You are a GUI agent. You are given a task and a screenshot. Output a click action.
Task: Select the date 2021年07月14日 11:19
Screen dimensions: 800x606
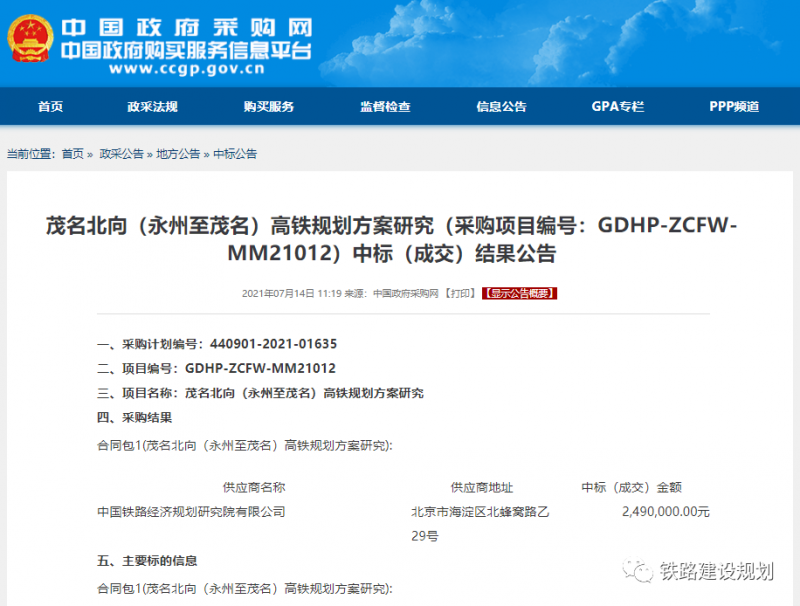[x=291, y=293]
